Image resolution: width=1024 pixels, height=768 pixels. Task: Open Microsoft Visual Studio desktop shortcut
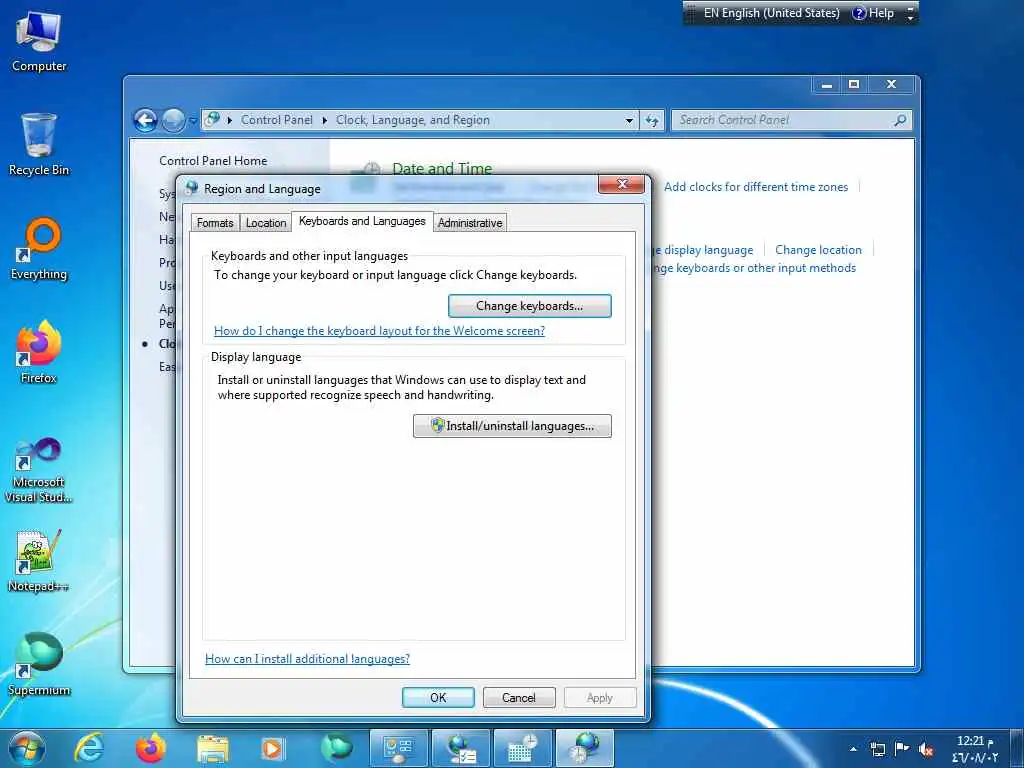pos(39,470)
